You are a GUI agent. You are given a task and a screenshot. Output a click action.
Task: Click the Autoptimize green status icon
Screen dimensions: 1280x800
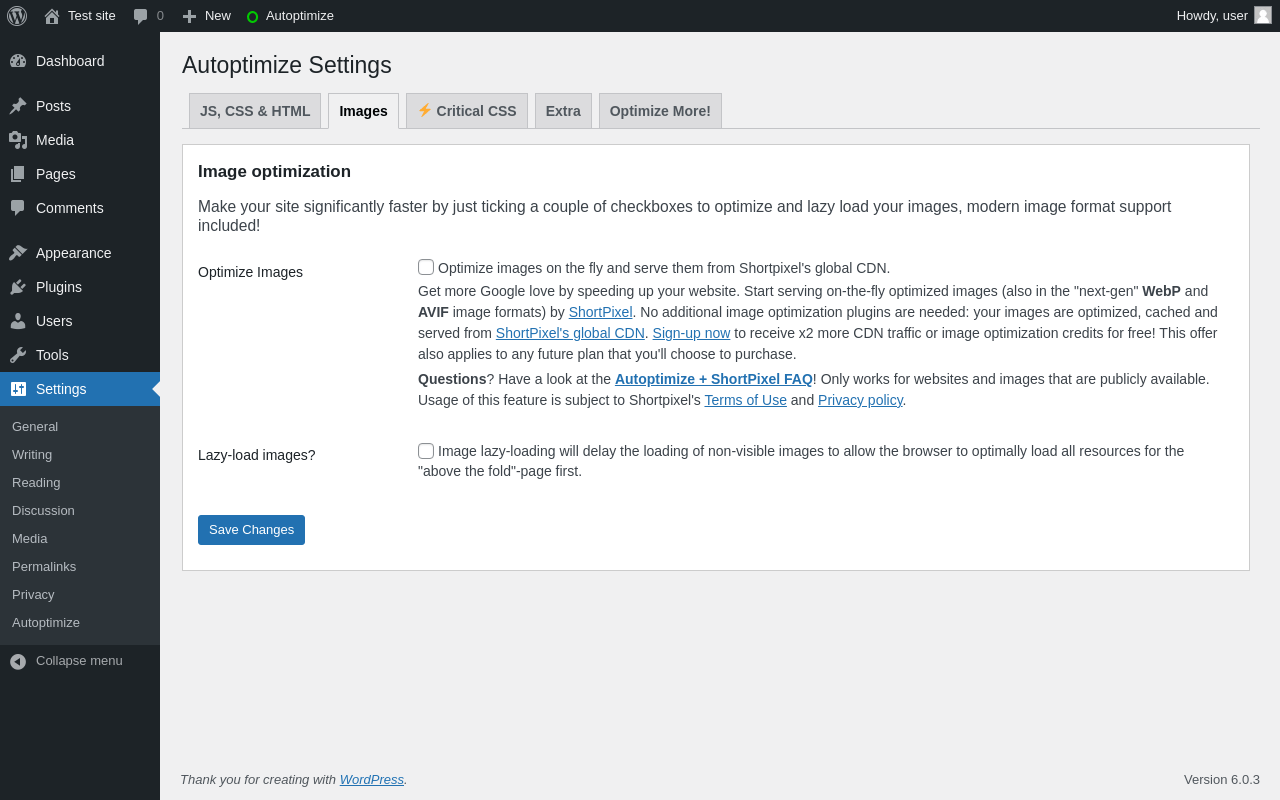252,17
